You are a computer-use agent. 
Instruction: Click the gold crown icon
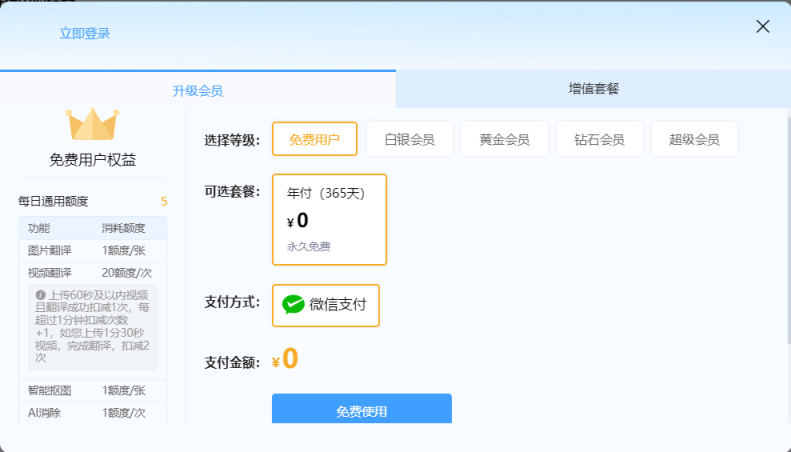click(x=93, y=123)
